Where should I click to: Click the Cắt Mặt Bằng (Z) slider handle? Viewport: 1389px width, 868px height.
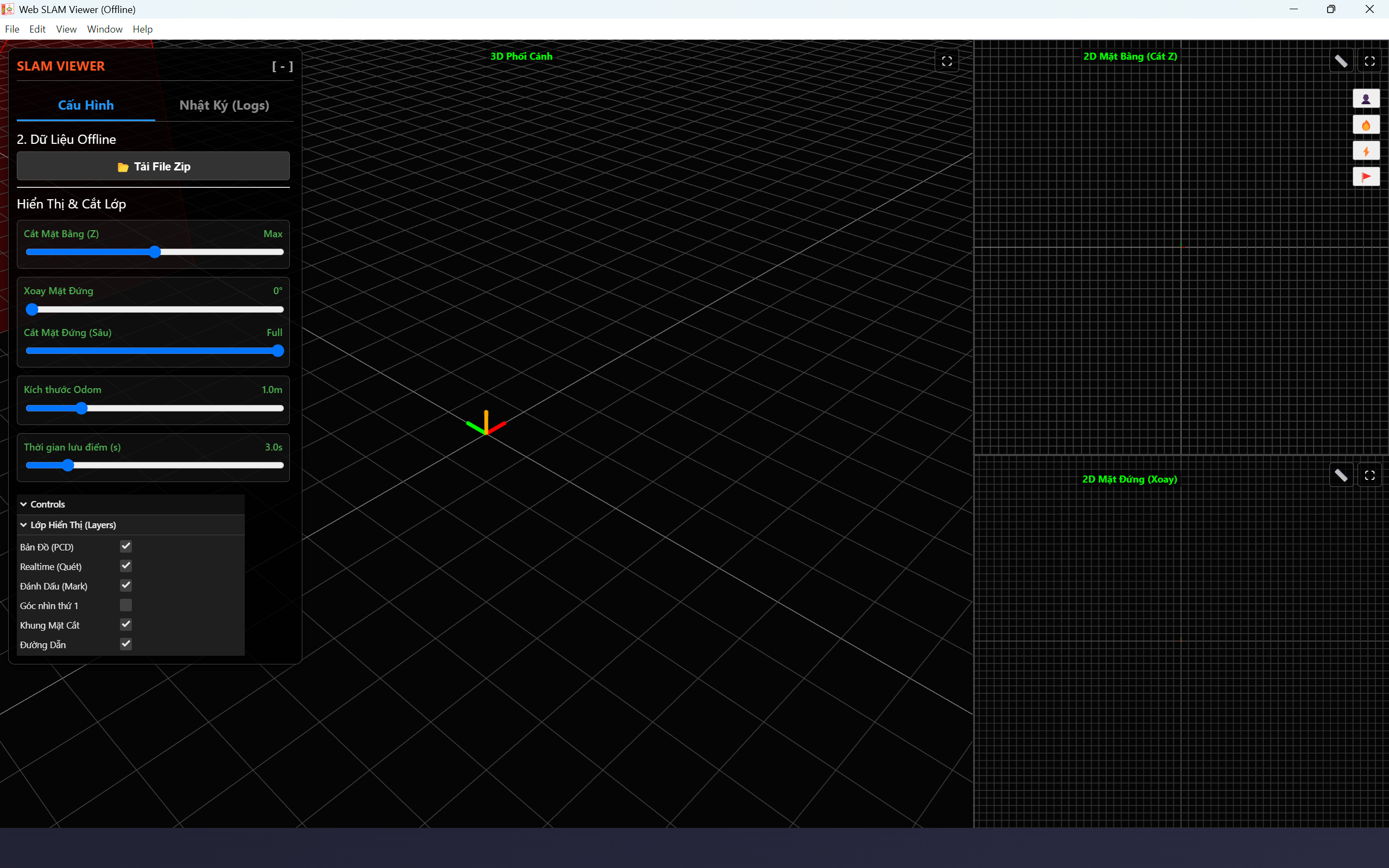point(154,252)
